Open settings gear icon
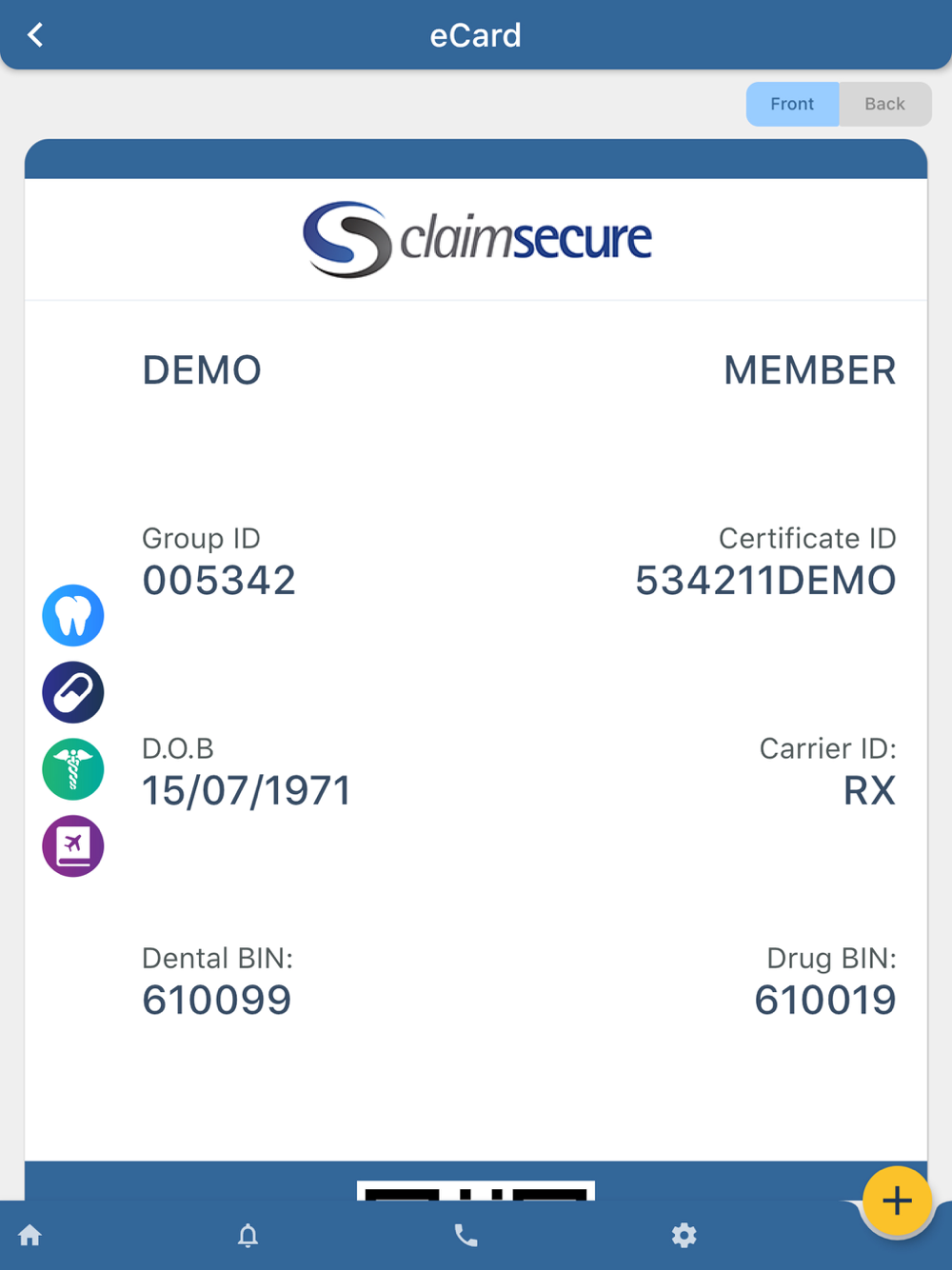The height and width of the screenshot is (1270, 952). pos(684,1236)
